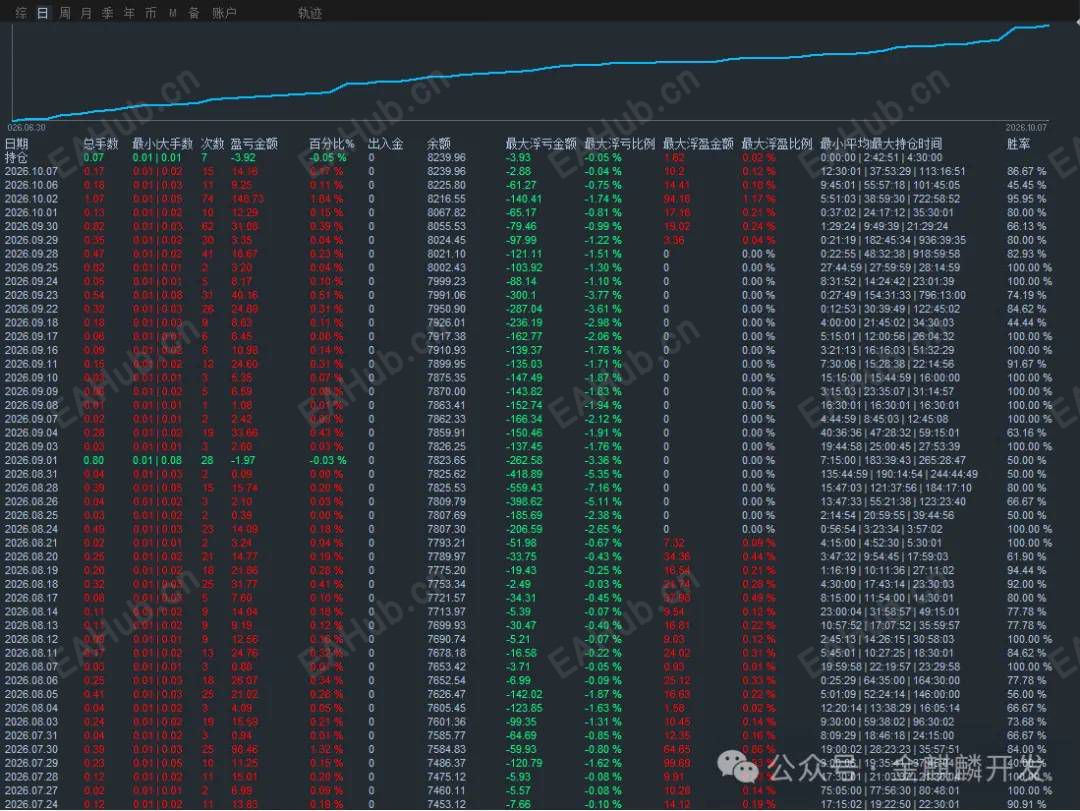Select the 2026.07.24 date row
Screen dimensions: 1080x811
point(32,804)
